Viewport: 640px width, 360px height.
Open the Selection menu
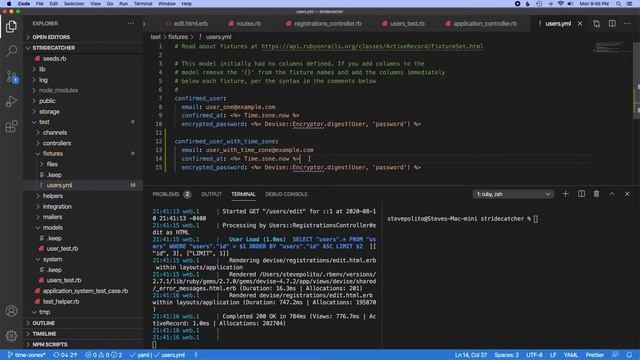(74, 4)
